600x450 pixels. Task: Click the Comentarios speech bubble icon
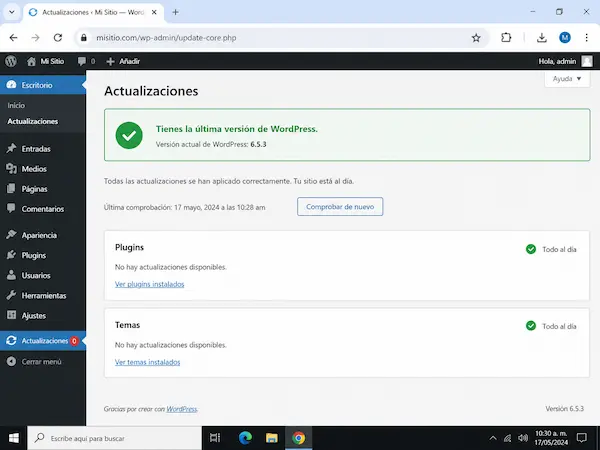[11, 208]
